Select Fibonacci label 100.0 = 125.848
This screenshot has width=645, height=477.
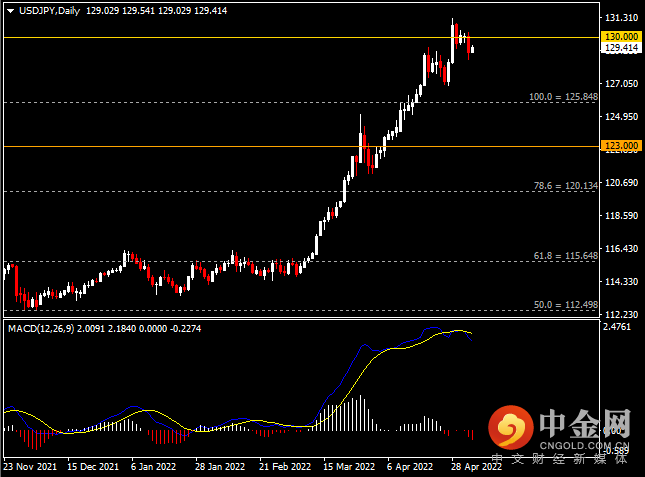click(x=563, y=97)
